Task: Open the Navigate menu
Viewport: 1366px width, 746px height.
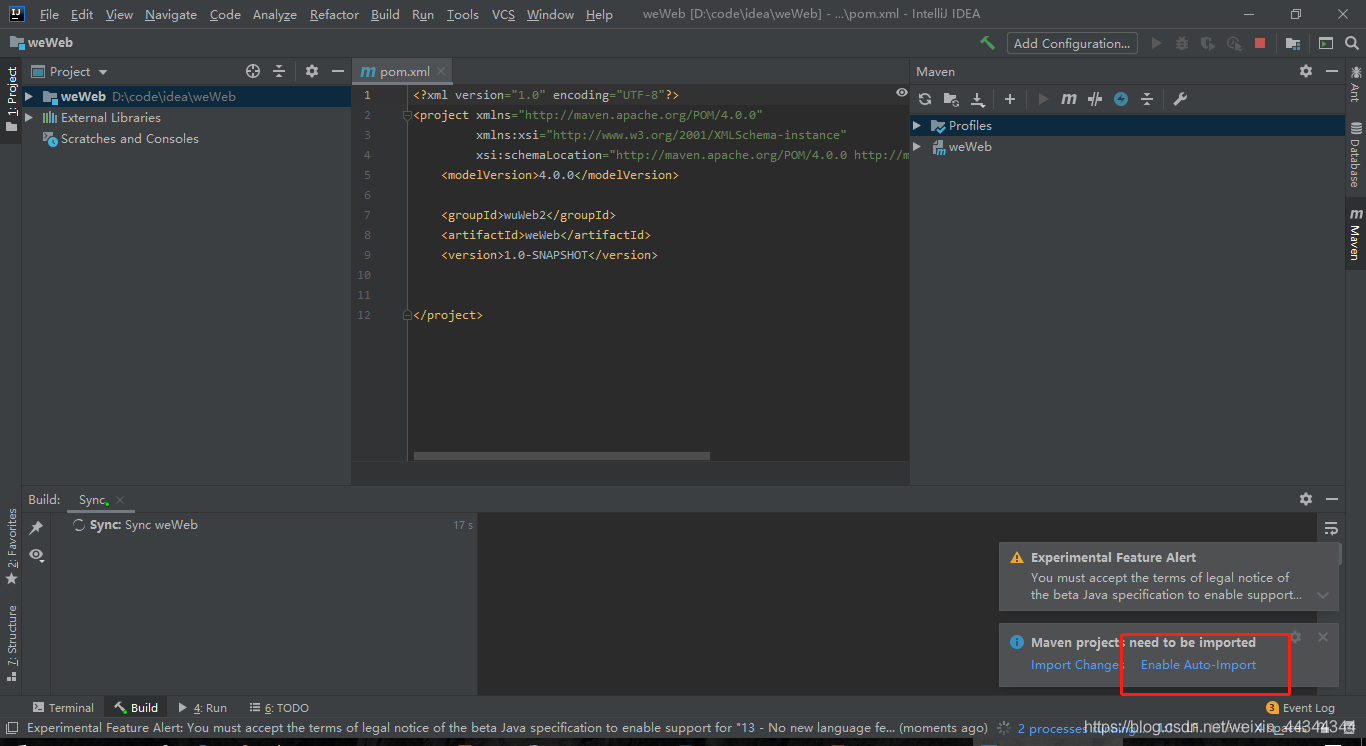Action: coord(171,15)
